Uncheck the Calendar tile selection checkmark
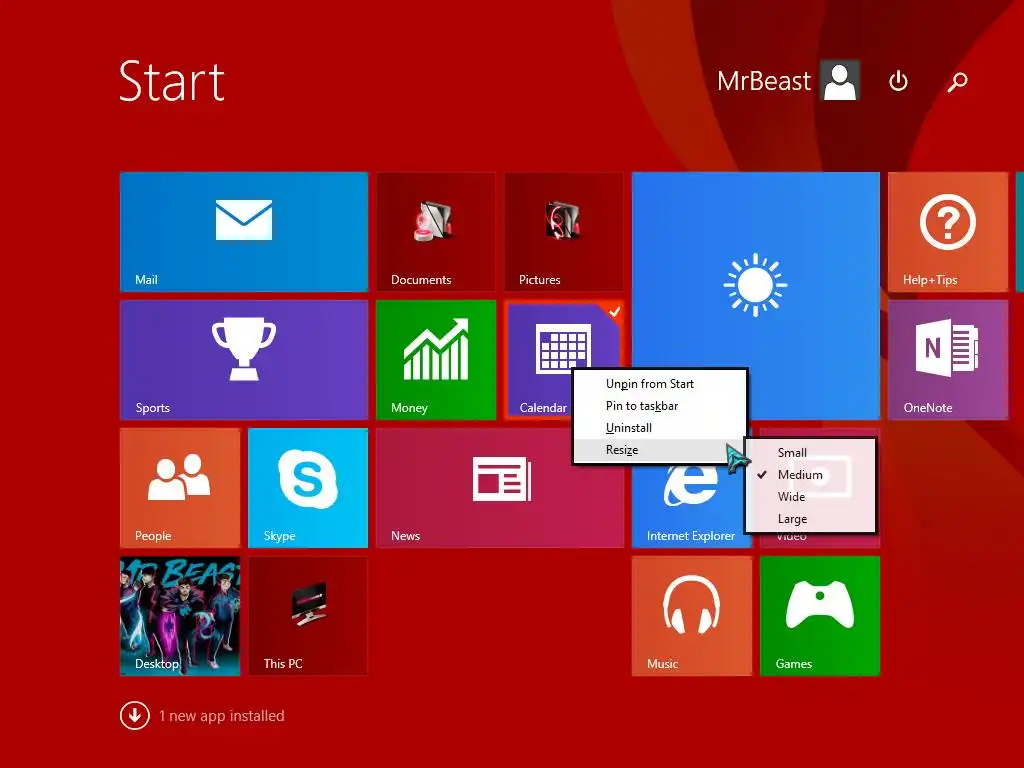1024x768 pixels. pyautogui.click(x=615, y=312)
